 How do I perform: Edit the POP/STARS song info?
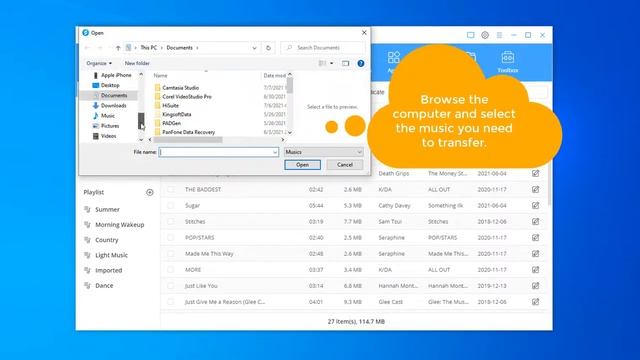[536, 238]
